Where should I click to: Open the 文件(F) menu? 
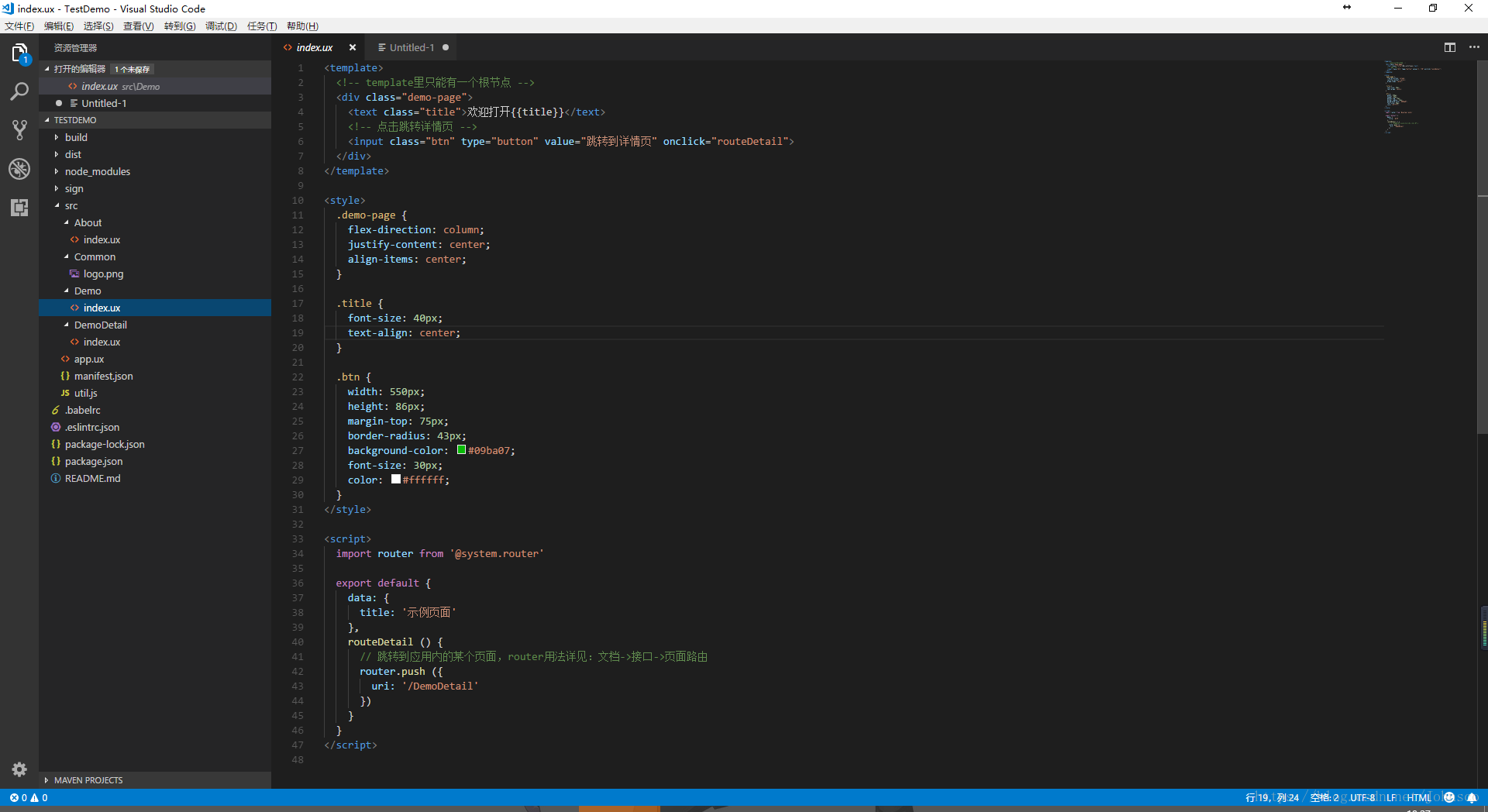point(19,26)
